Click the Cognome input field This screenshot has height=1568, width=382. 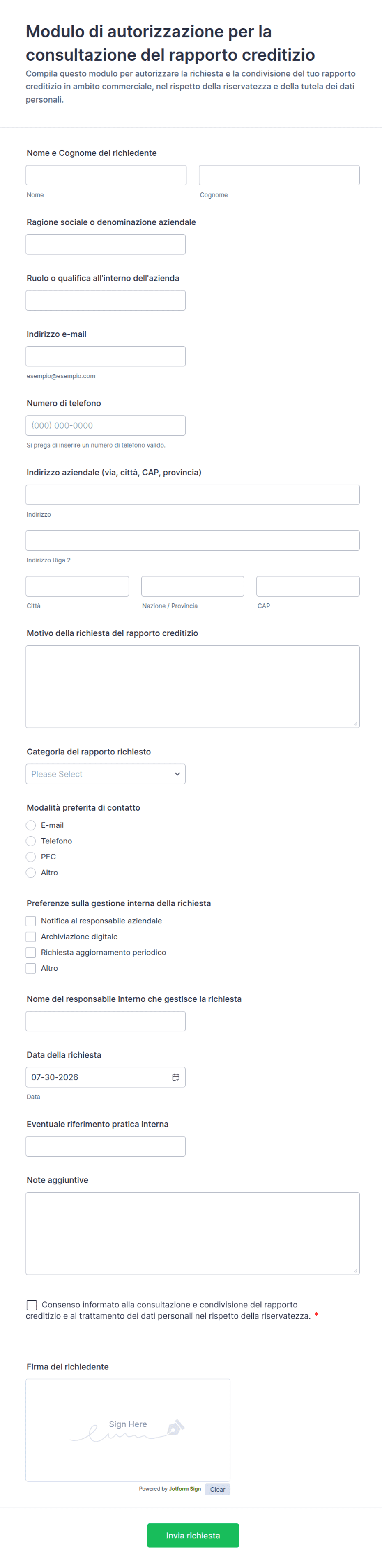[279, 175]
